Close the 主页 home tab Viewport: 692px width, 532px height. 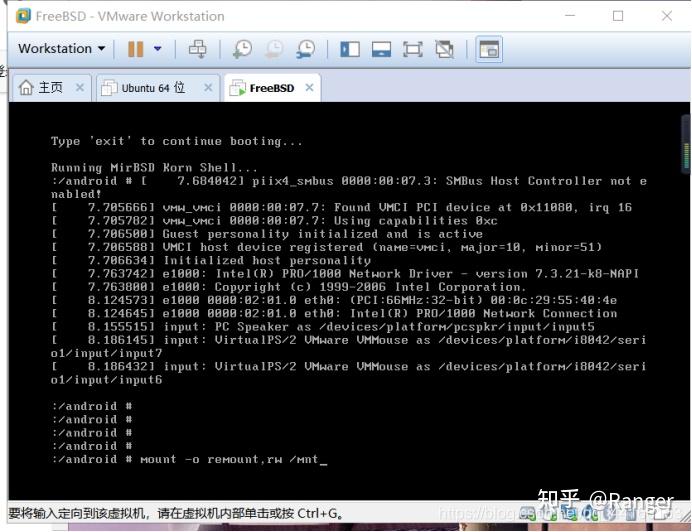click(79, 87)
